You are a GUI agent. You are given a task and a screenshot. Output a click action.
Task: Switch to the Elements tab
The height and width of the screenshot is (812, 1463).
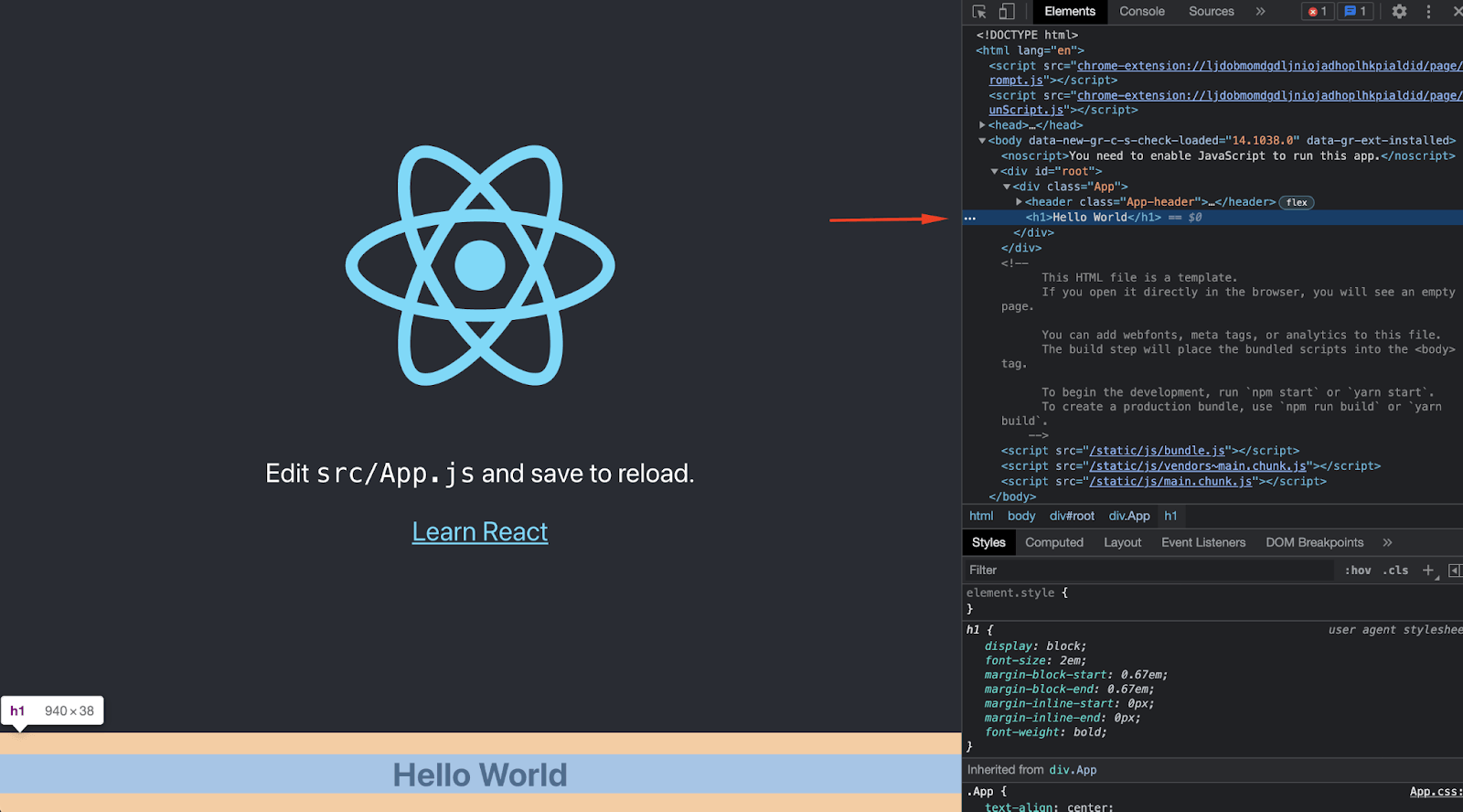click(x=1070, y=12)
